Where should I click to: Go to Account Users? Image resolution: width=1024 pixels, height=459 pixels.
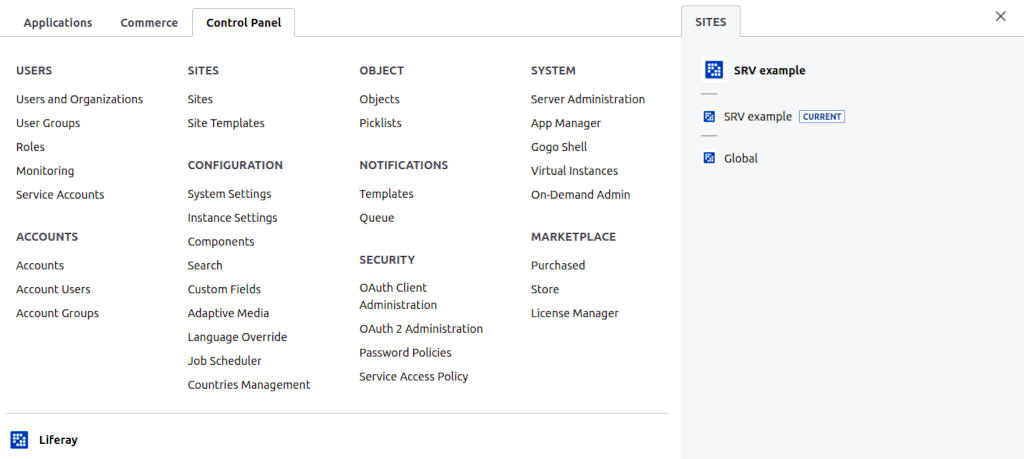[x=54, y=289]
